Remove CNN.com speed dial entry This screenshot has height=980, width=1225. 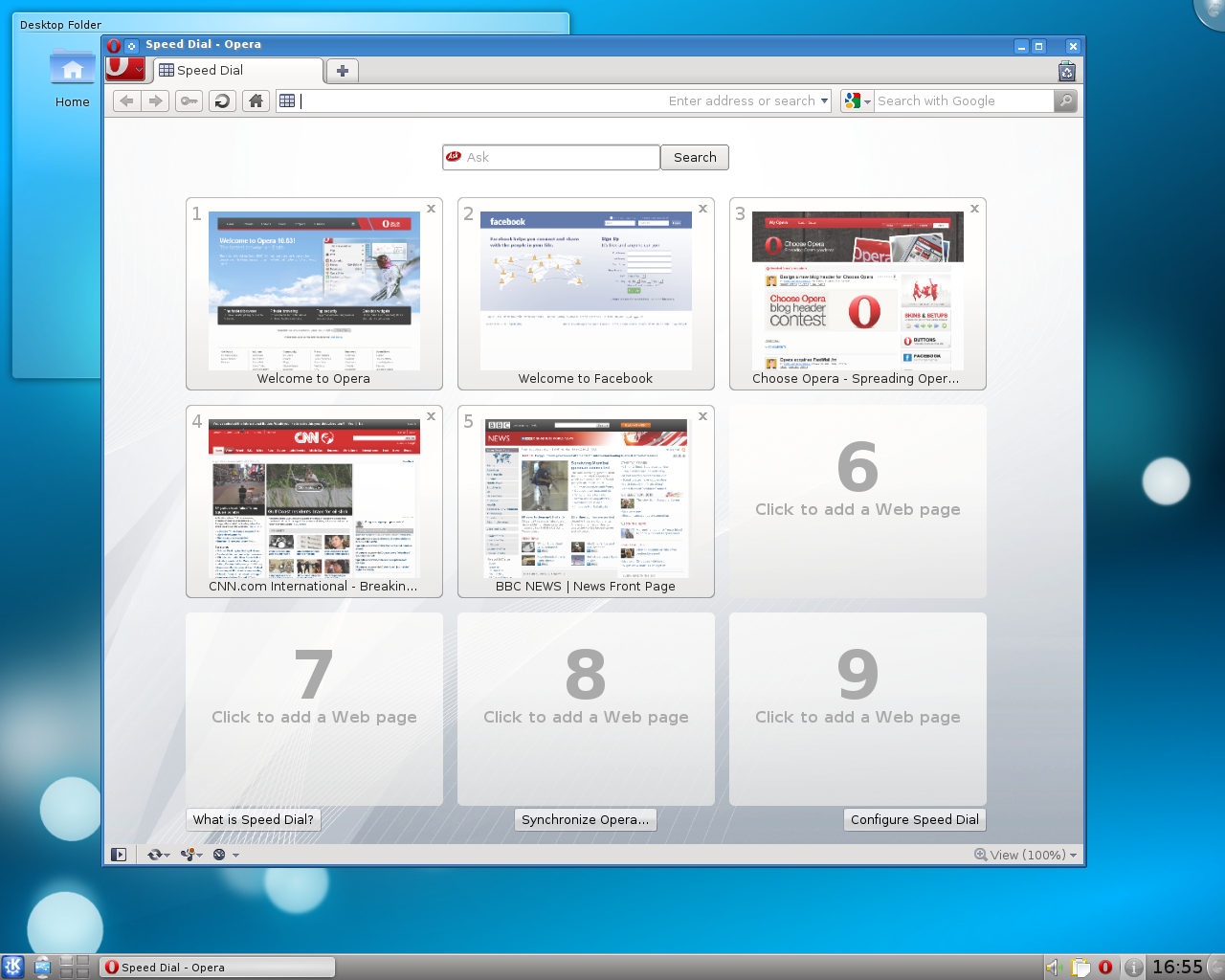(431, 416)
